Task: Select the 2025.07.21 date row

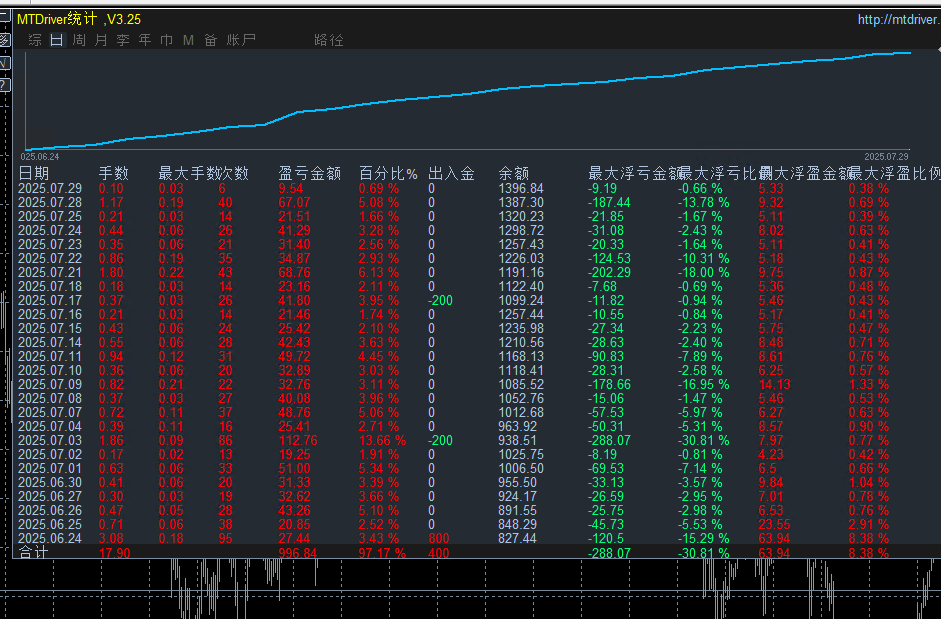Action: 50,273
